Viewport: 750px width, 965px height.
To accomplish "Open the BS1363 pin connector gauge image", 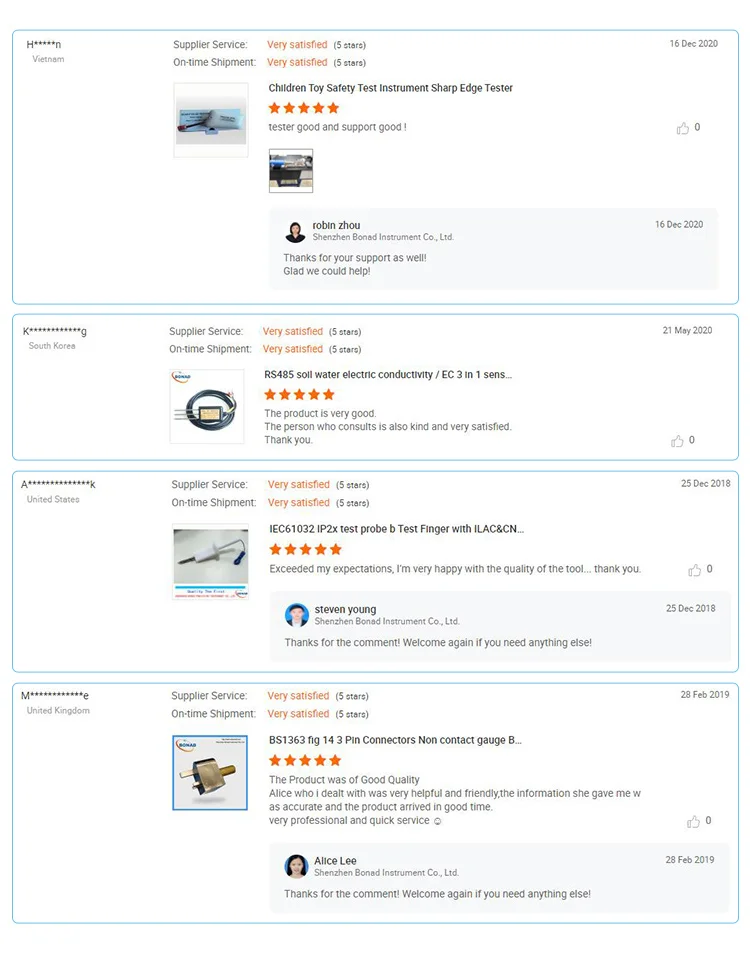I will click(x=210, y=772).
